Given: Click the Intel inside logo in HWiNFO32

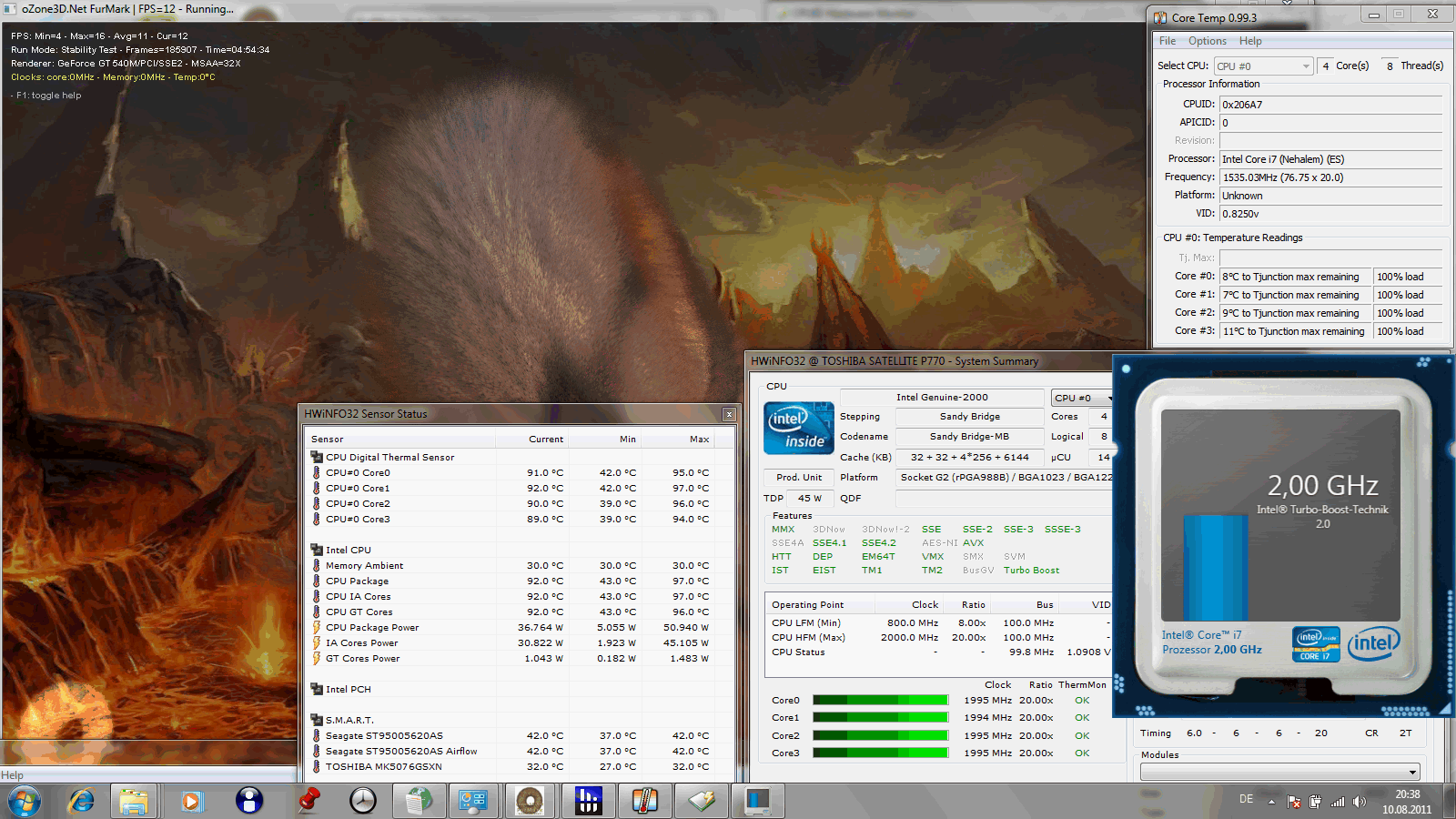Looking at the screenshot, I should pyautogui.click(x=798, y=428).
